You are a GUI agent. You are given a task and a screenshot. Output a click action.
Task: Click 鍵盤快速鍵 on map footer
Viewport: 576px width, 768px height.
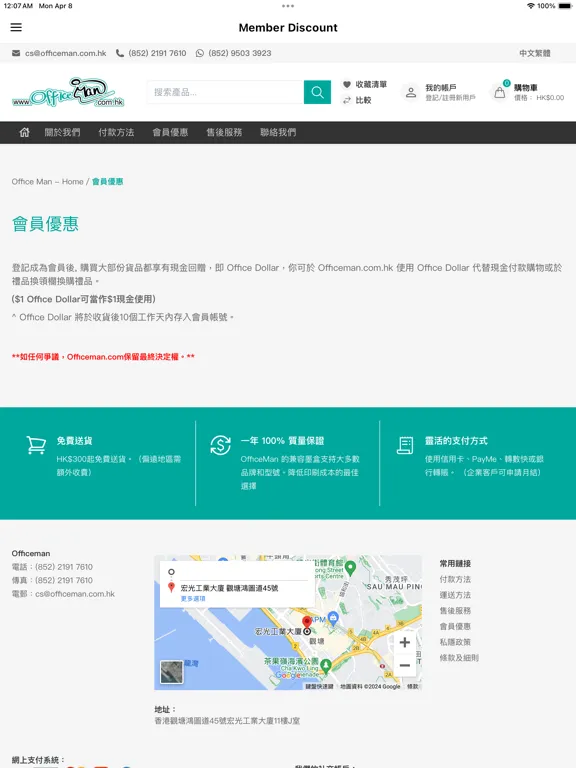point(319,687)
